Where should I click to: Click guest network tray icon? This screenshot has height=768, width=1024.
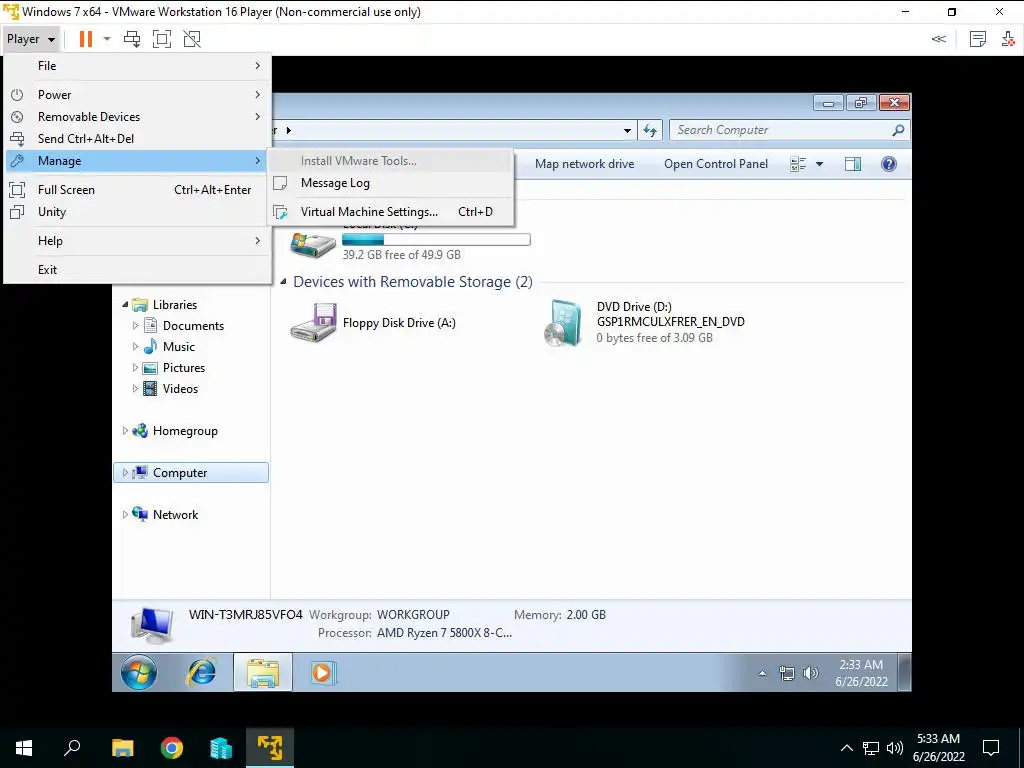pyautogui.click(x=787, y=673)
